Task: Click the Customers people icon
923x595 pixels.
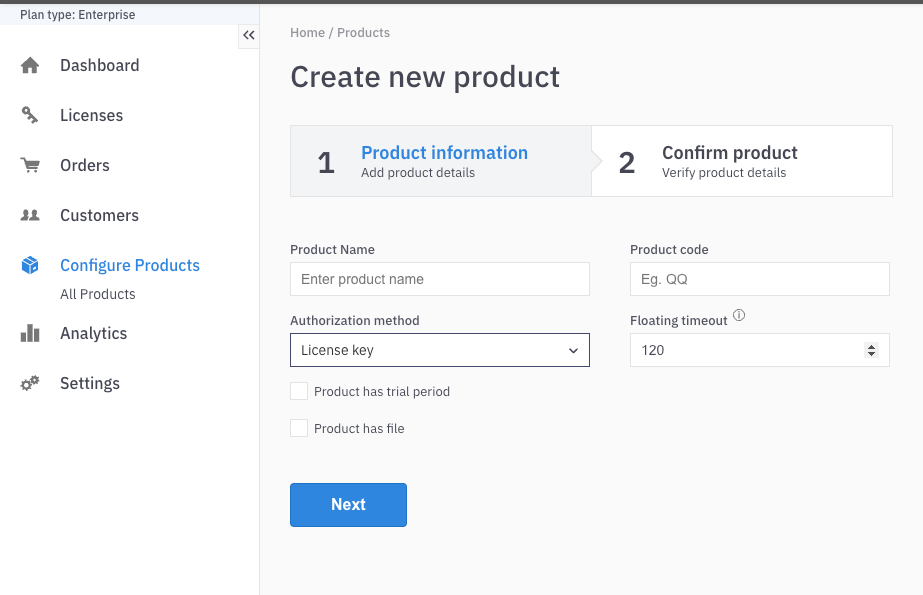Action: click(30, 216)
